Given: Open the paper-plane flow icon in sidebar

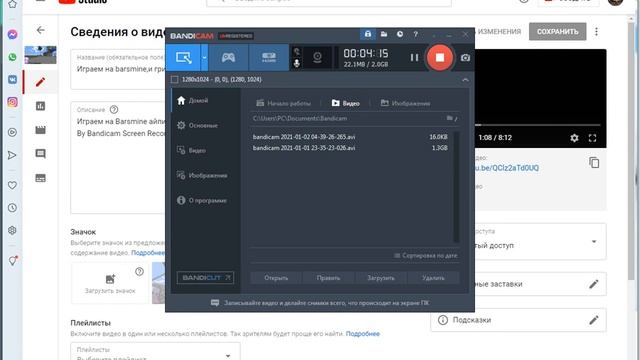Looking at the screenshot, I should 12,155.
